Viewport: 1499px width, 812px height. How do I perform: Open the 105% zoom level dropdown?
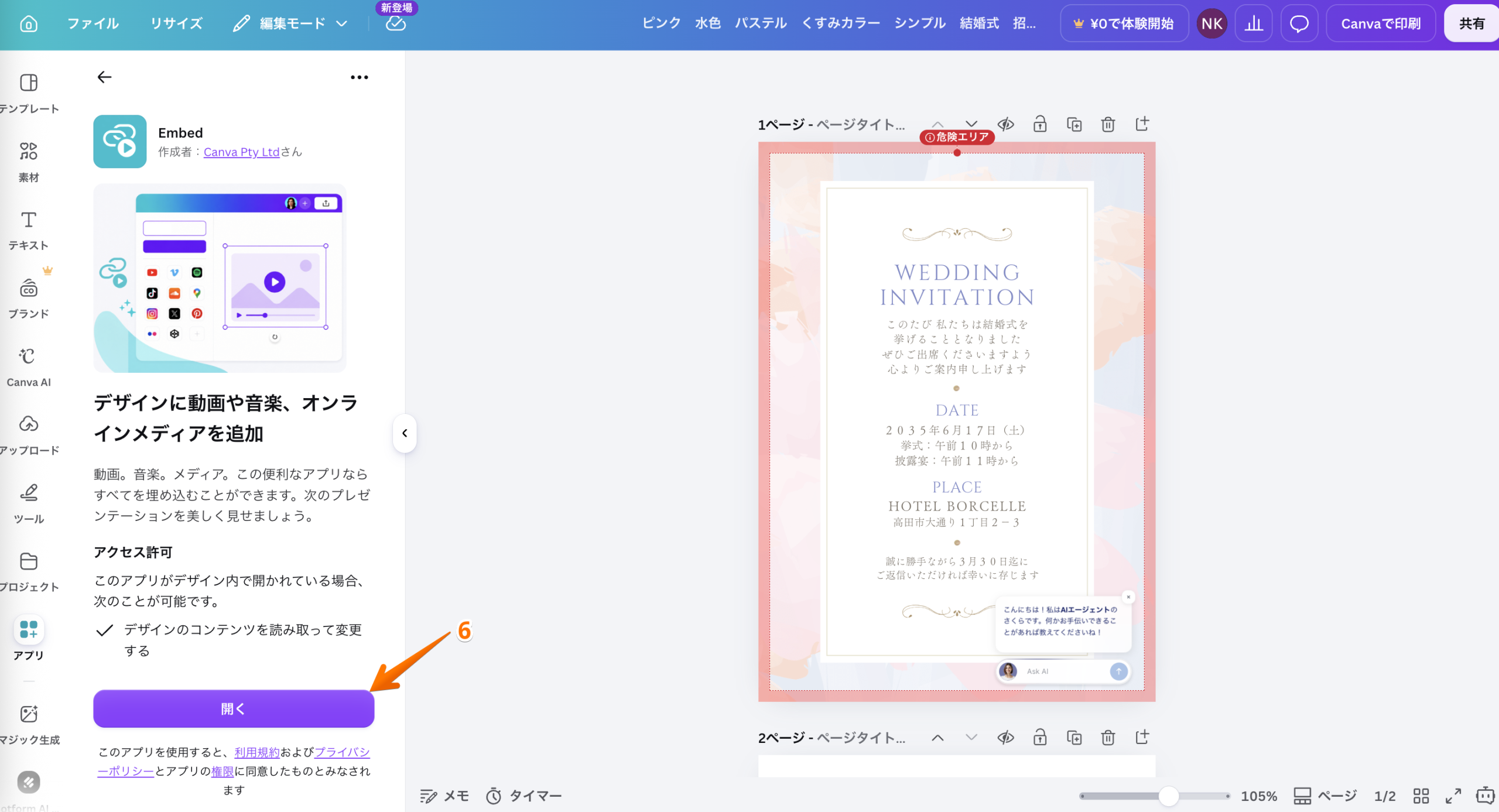1258,796
